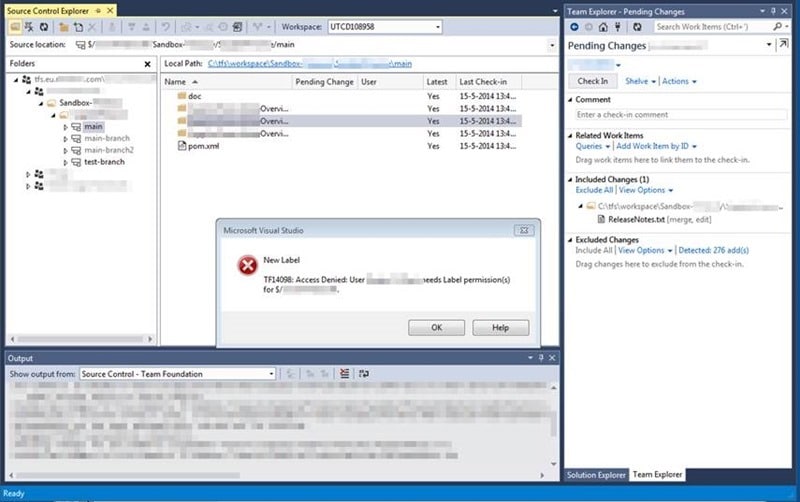The height and width of the screenshot is (502, 800).
Task: Click the Check In button
Action: [x=592, y=81]
